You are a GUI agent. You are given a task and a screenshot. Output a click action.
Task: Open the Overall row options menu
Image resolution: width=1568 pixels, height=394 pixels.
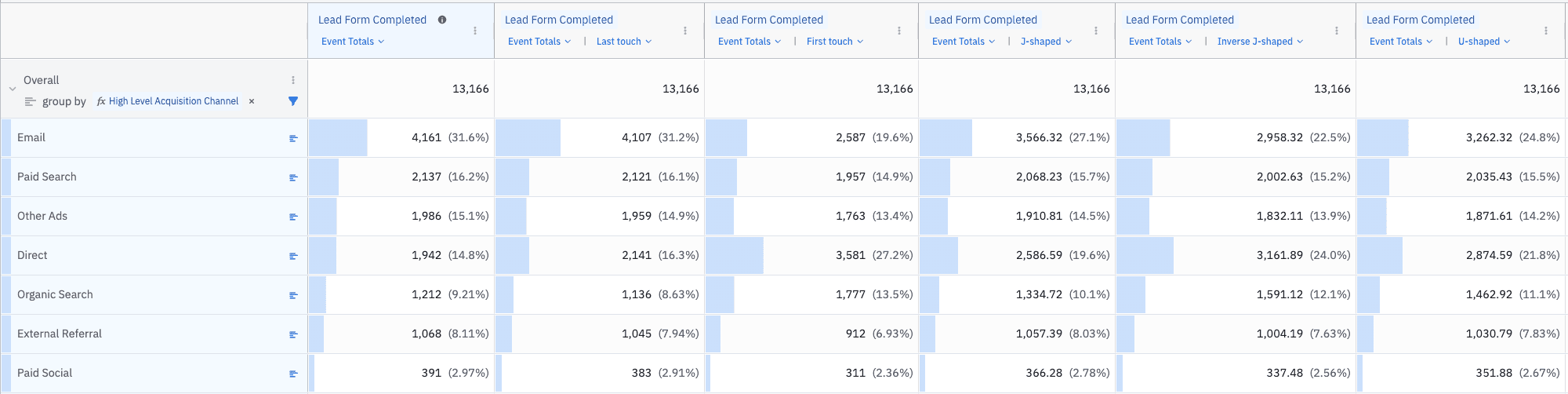coord(293,80)
